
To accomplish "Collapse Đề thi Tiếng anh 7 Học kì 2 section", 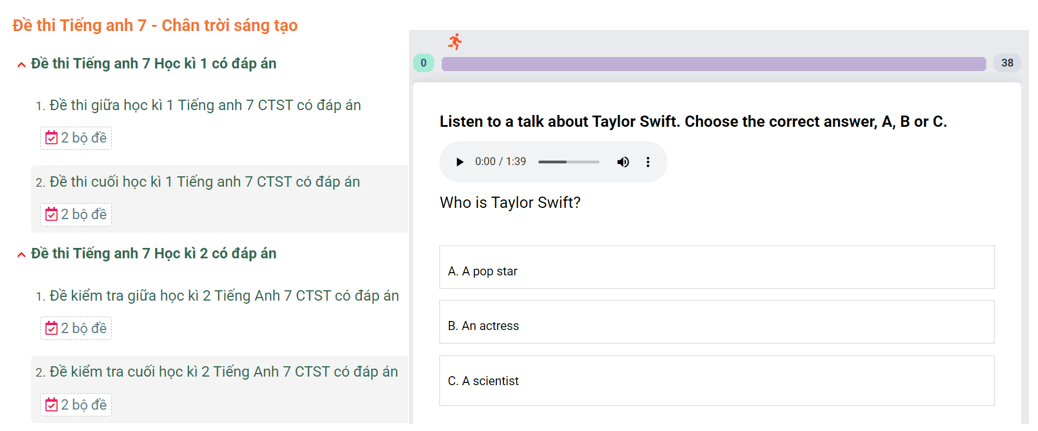I will point(21,255).
